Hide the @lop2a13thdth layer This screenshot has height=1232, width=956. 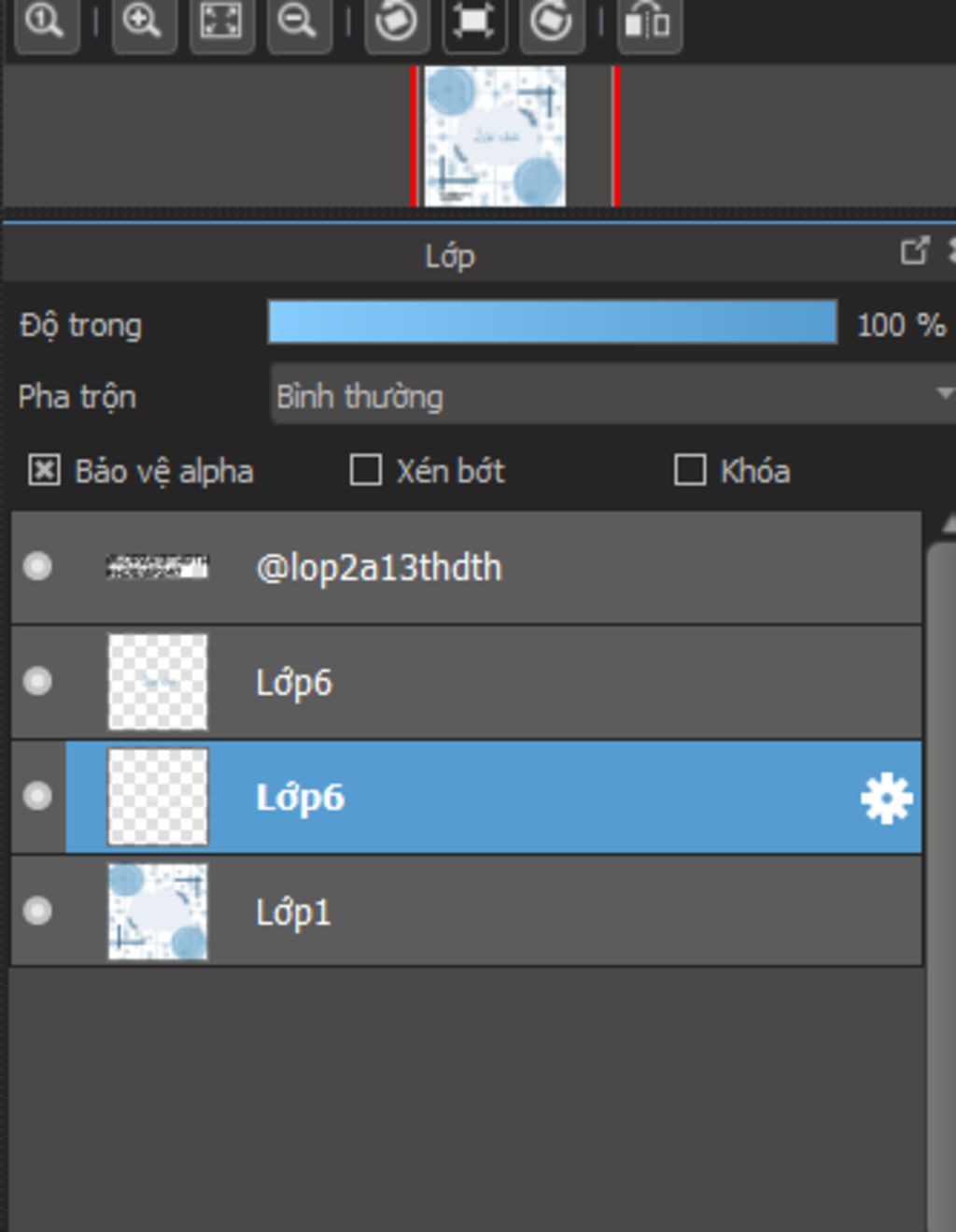37,567
